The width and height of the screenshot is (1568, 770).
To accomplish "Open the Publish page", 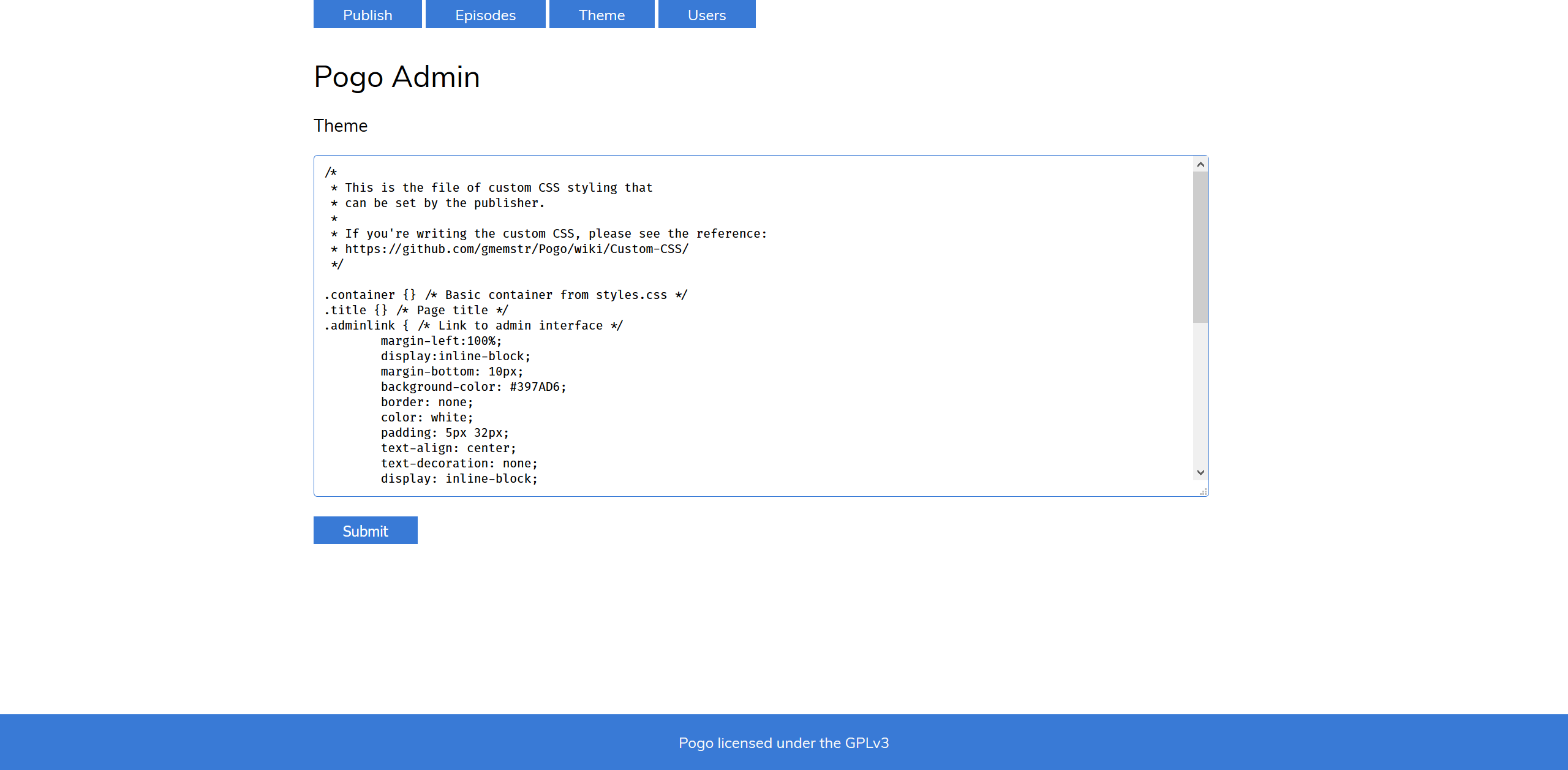I will 367,15.
